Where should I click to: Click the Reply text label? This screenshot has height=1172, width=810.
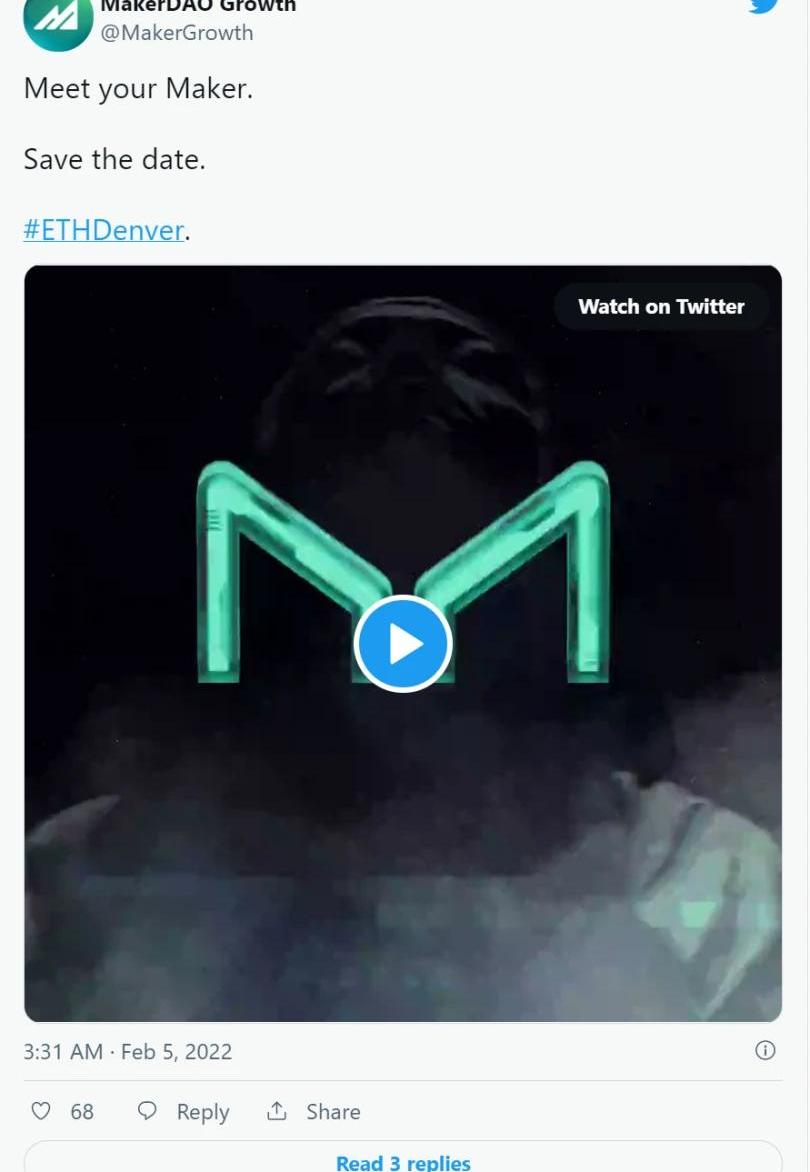[202, 1111]
